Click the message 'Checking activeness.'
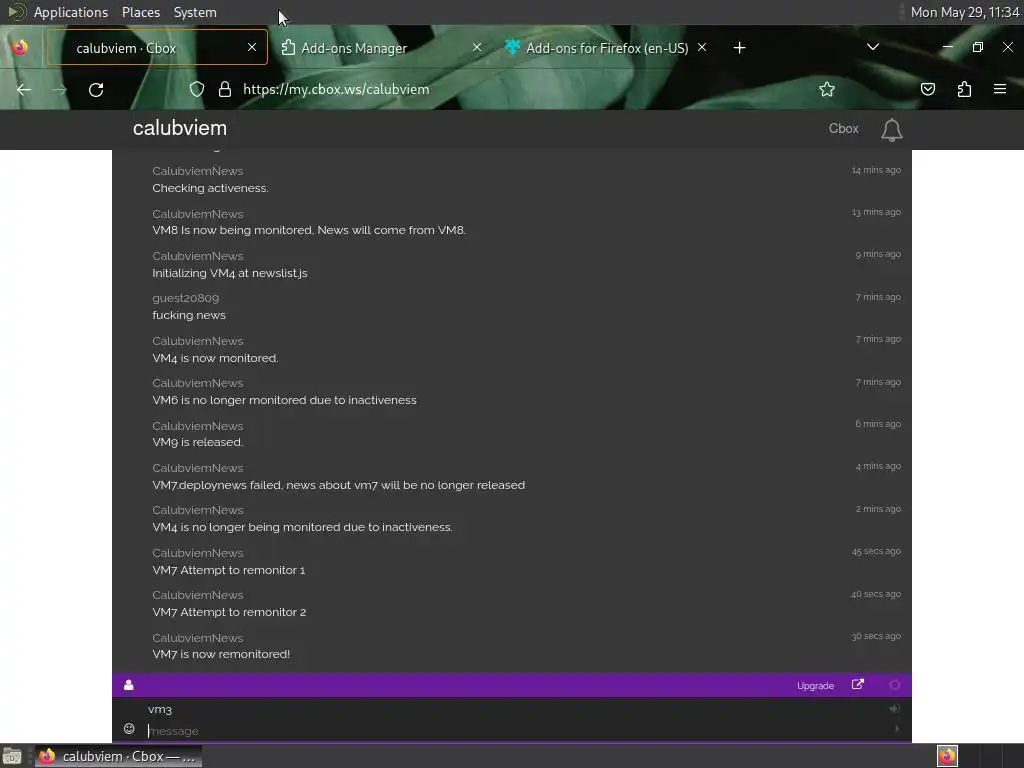The height and width of the screenshot is (768, 1024). coord(210,188)
